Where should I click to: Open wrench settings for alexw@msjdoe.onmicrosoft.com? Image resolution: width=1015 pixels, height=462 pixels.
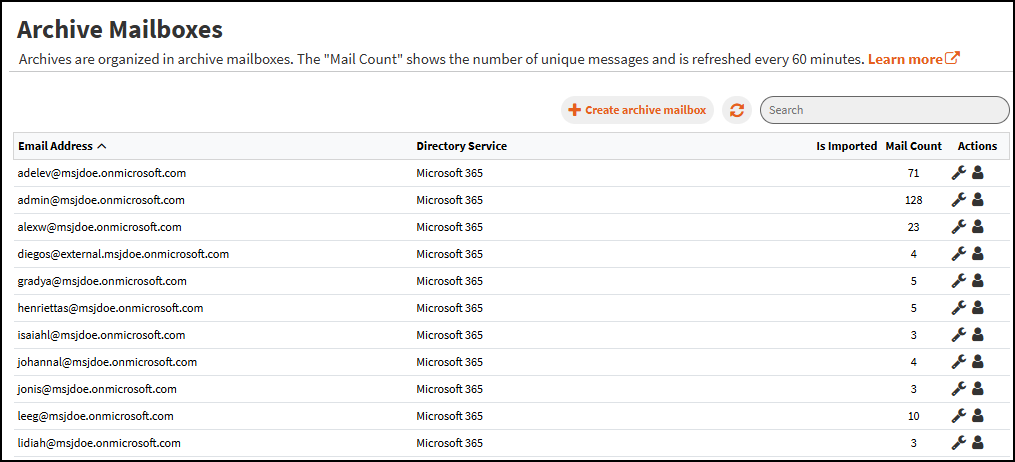coord(958,227)
